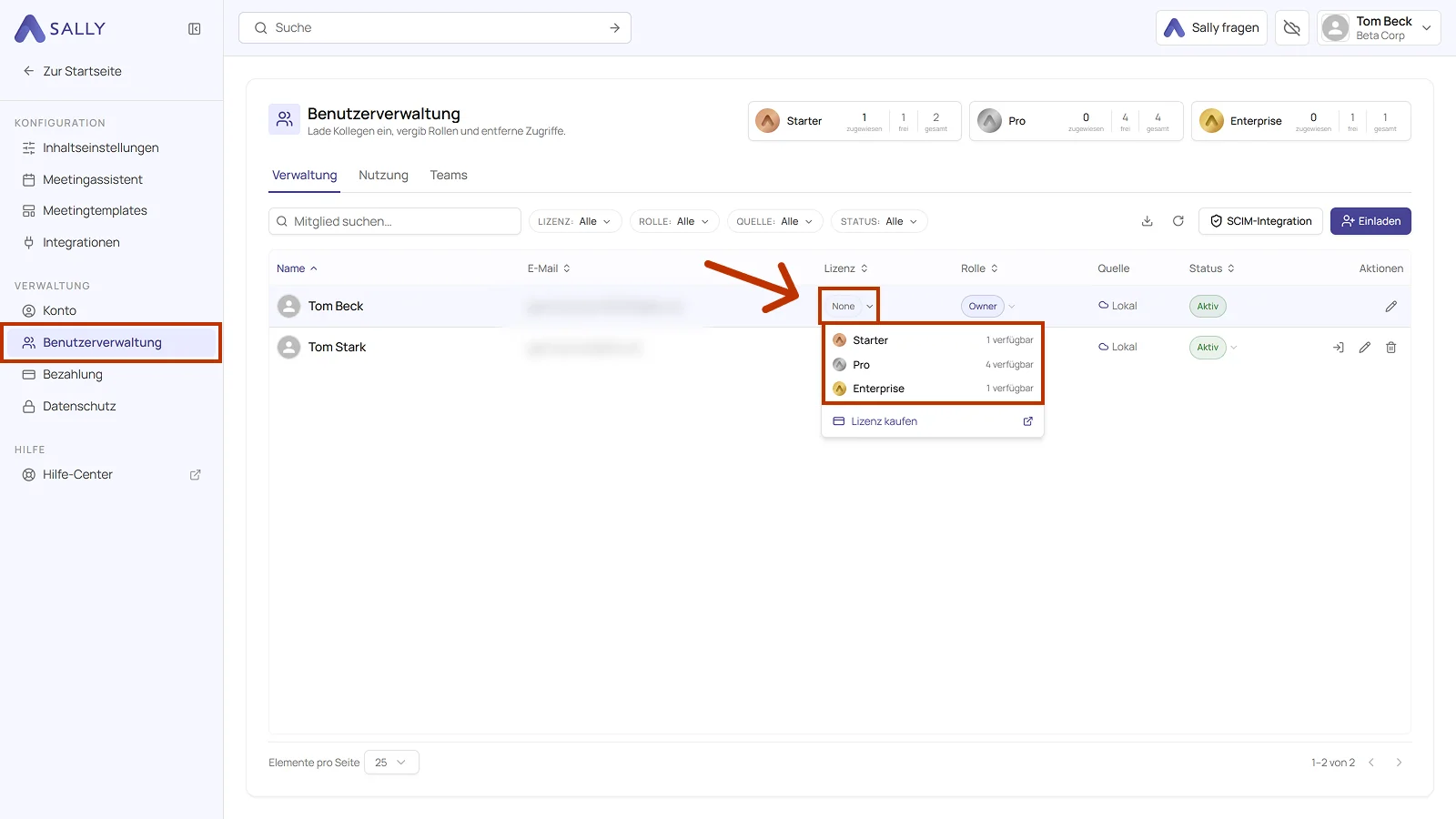Click the Einladen button
The height and width of the screenshot is (819, 1456).
click(x=1370, y=221)
